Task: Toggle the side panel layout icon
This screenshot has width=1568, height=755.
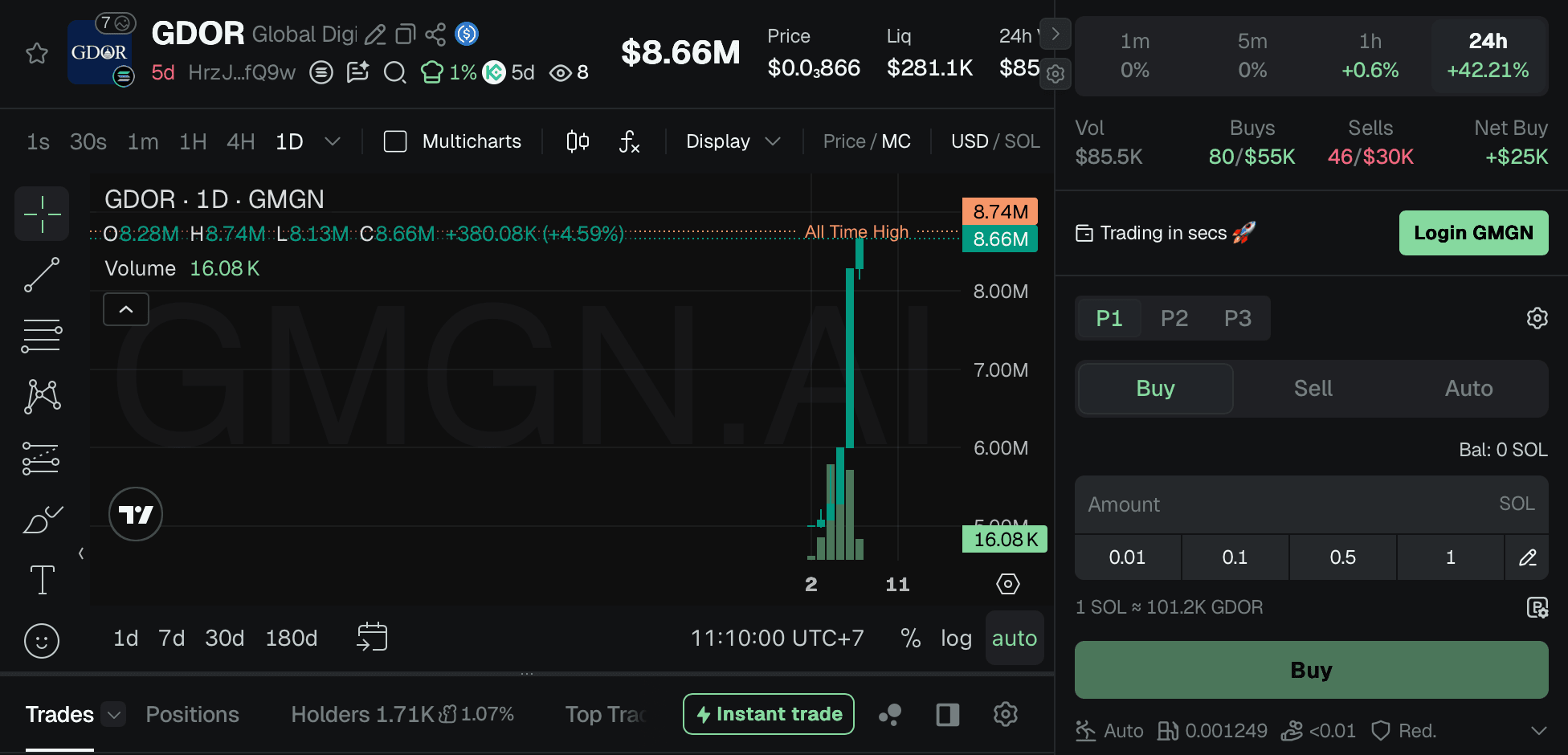Action: tap(948, 714)
